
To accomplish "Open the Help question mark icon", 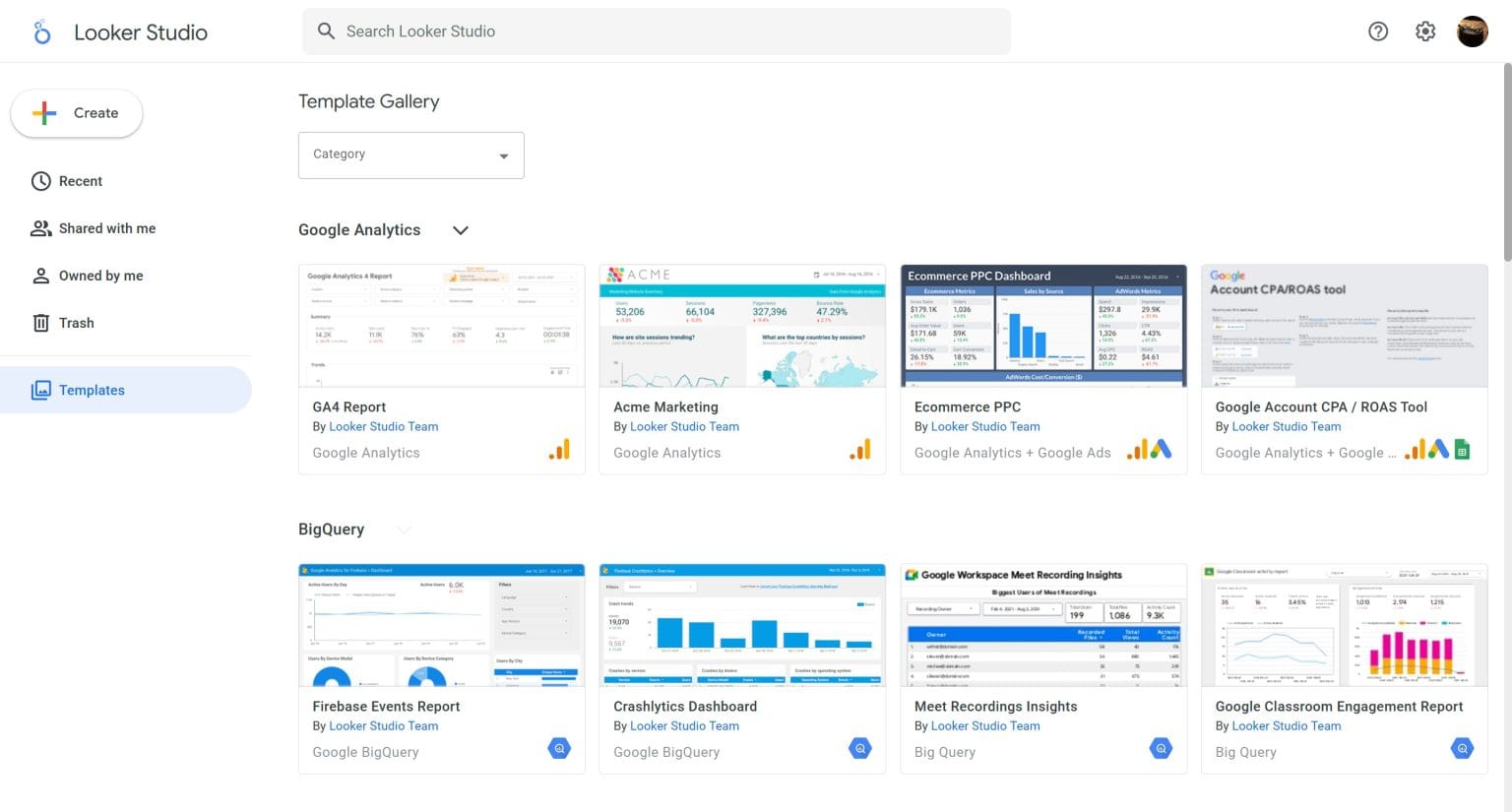I will [1378, 31].
